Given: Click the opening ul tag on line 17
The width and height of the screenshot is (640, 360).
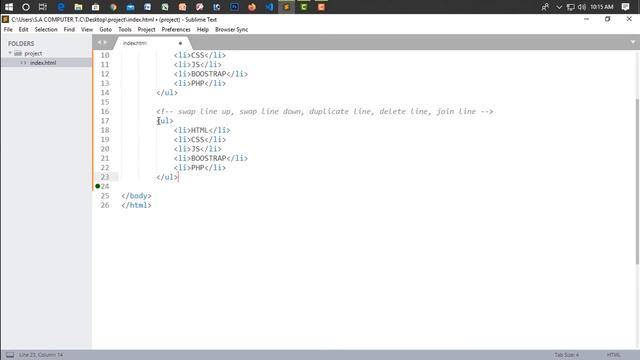Looking at the screenshot, I should pos(165,120).
